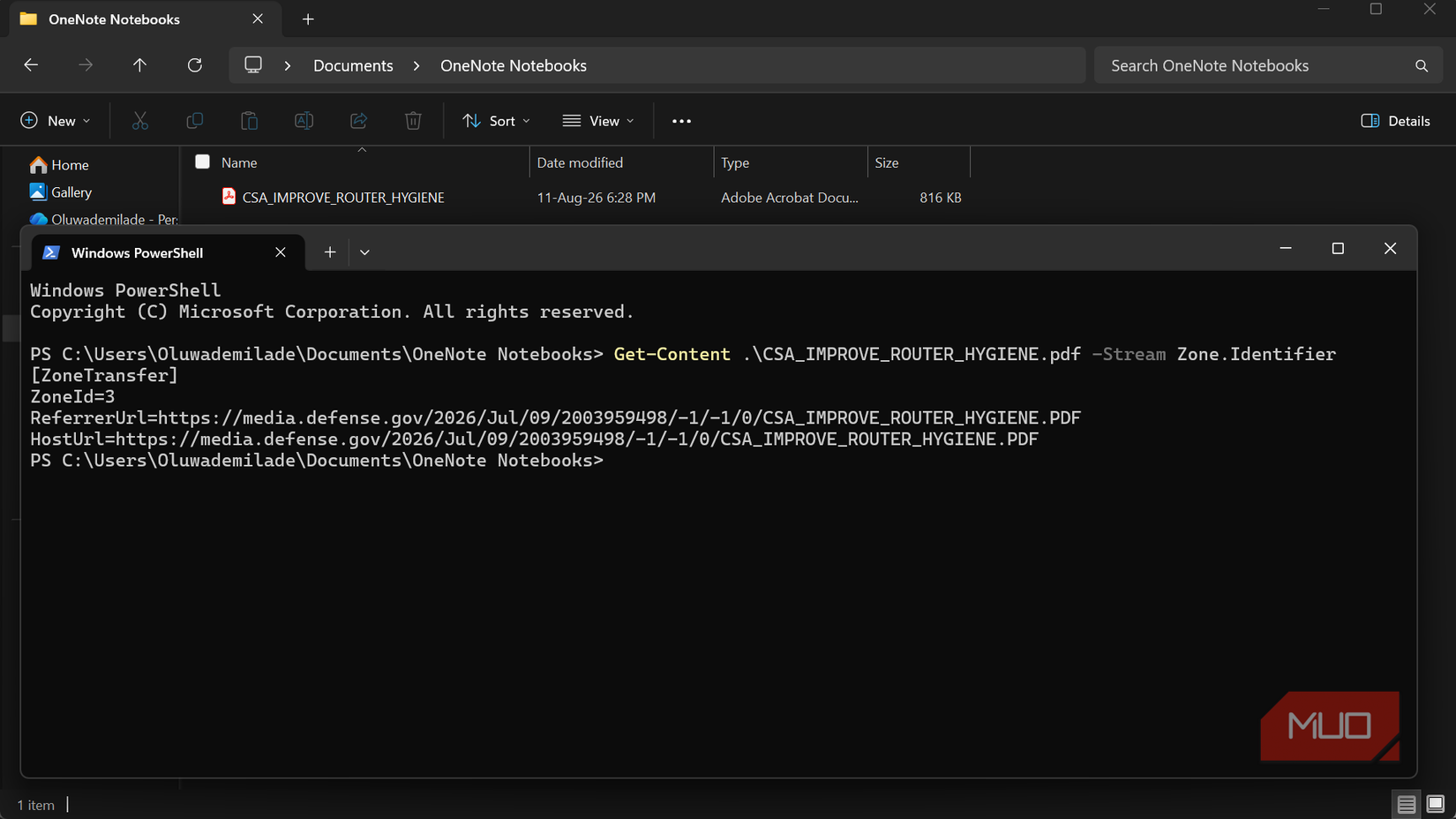Select the CSA_IMPROVE_ROUTER_HYGIENE file name

[343, 198]
